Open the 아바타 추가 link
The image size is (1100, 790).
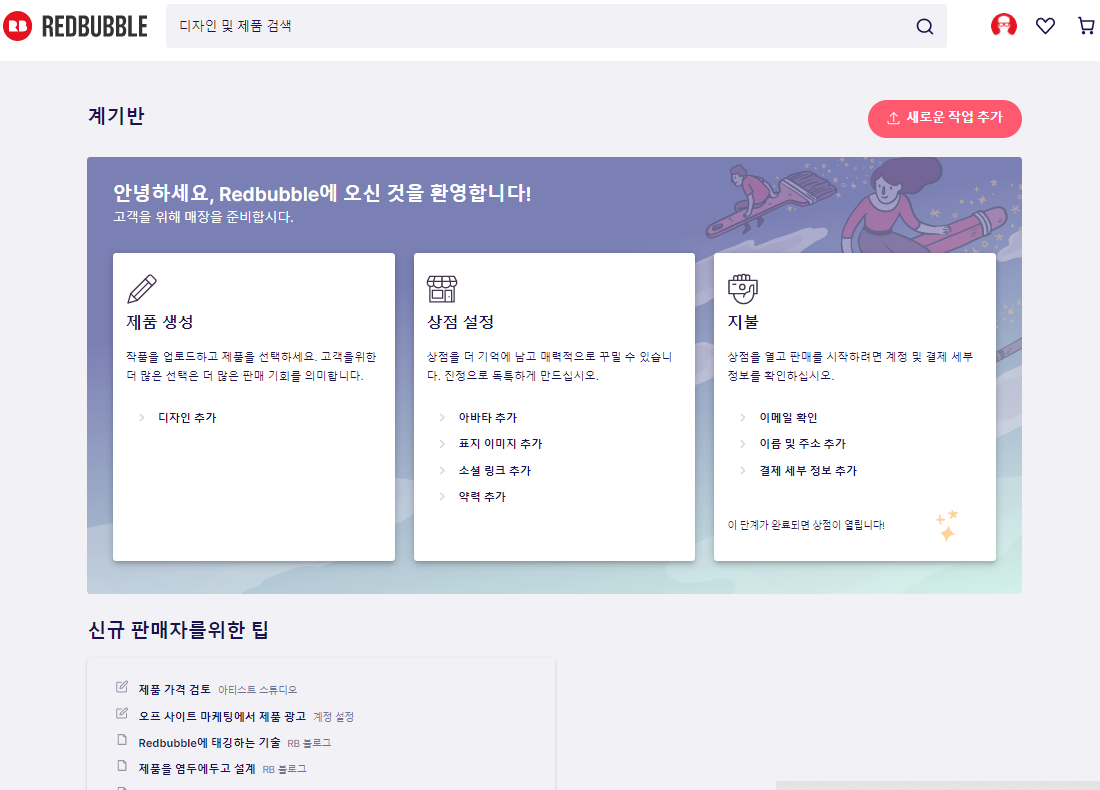[x=488, y=417]
